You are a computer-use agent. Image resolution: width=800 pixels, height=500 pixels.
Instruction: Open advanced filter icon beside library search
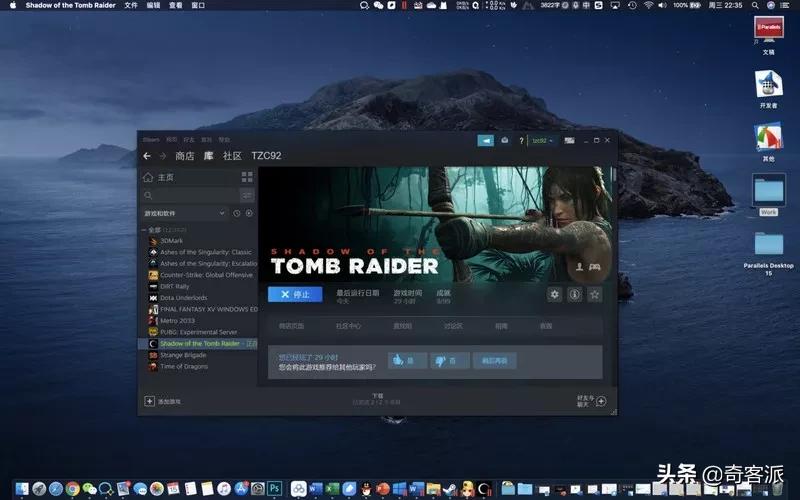247,195
